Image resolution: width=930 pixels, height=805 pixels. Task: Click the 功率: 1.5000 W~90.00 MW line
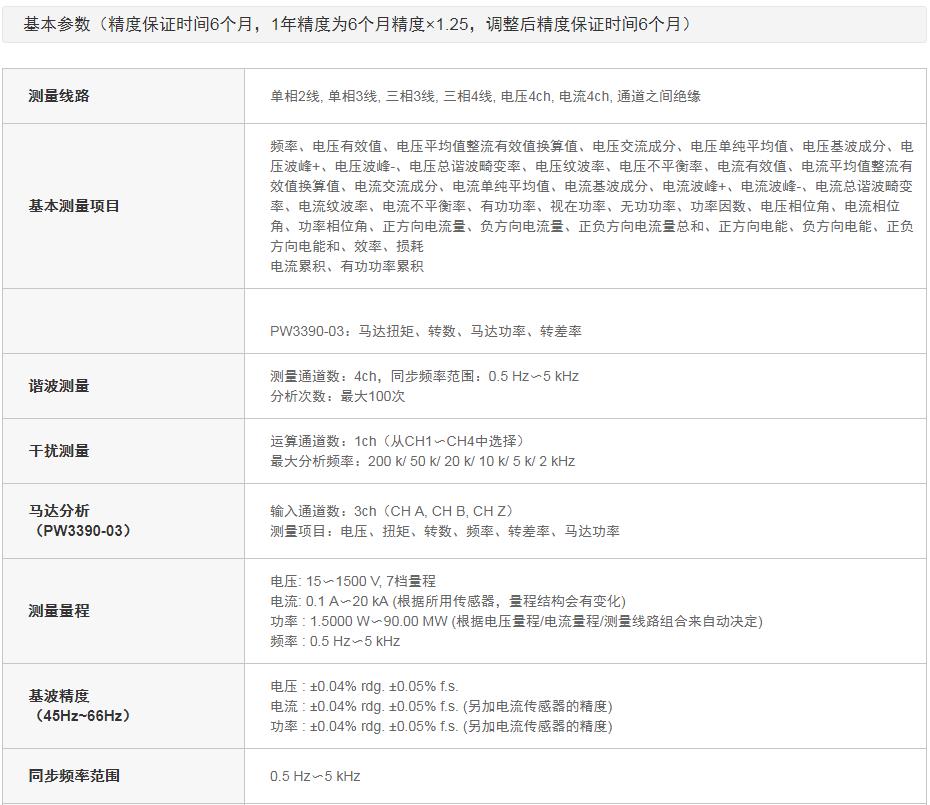516,621
